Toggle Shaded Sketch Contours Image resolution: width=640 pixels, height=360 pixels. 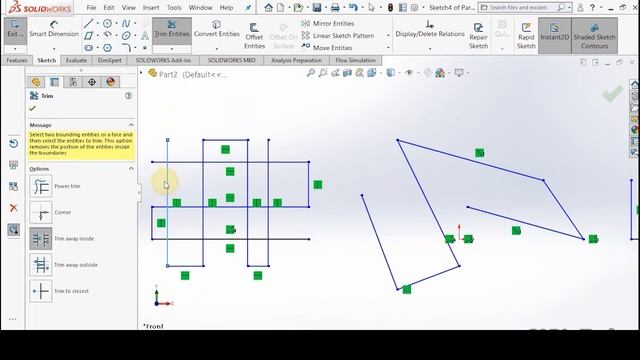tap(594, 36)
